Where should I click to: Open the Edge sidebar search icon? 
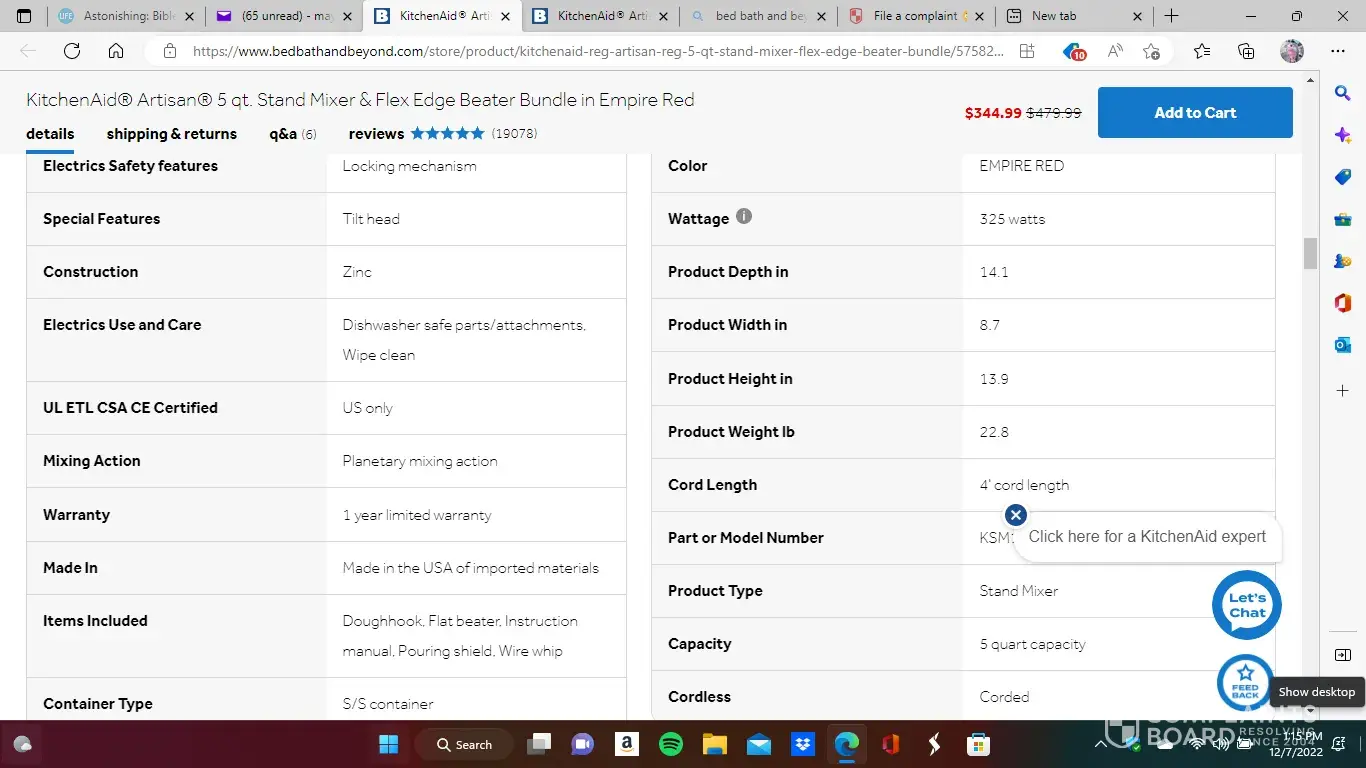click(x=1343, y=93)
